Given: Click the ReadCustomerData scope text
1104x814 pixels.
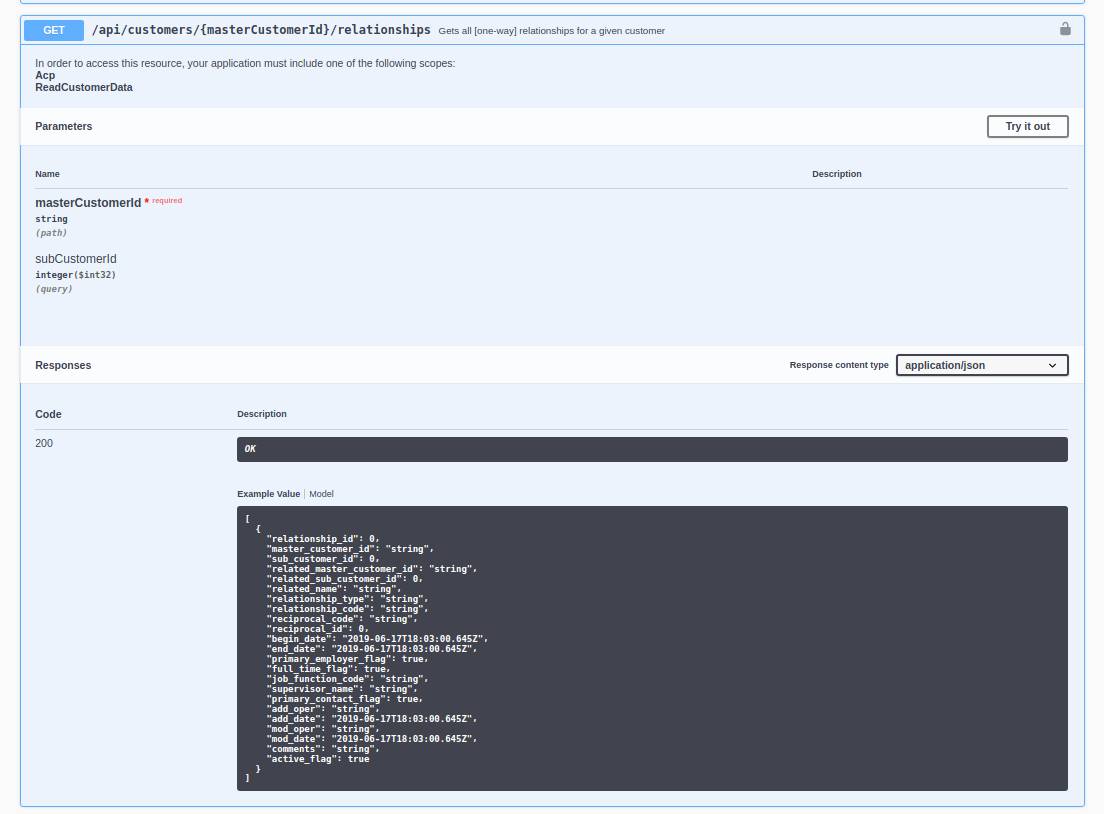Looking at the screenshot, I should coord(84,87).
